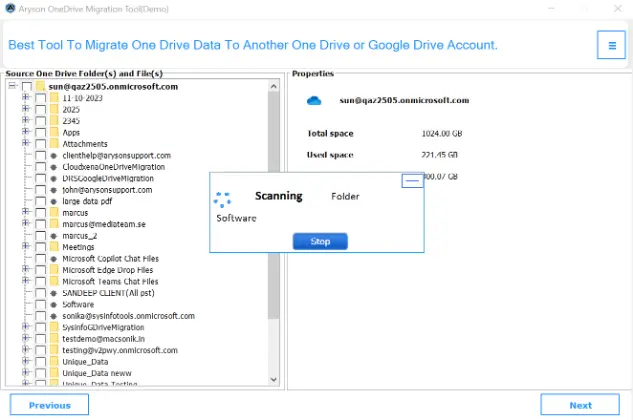633x420 pixels.
Task: Close the Aryson migration window
Action: [x=618, y=8]
